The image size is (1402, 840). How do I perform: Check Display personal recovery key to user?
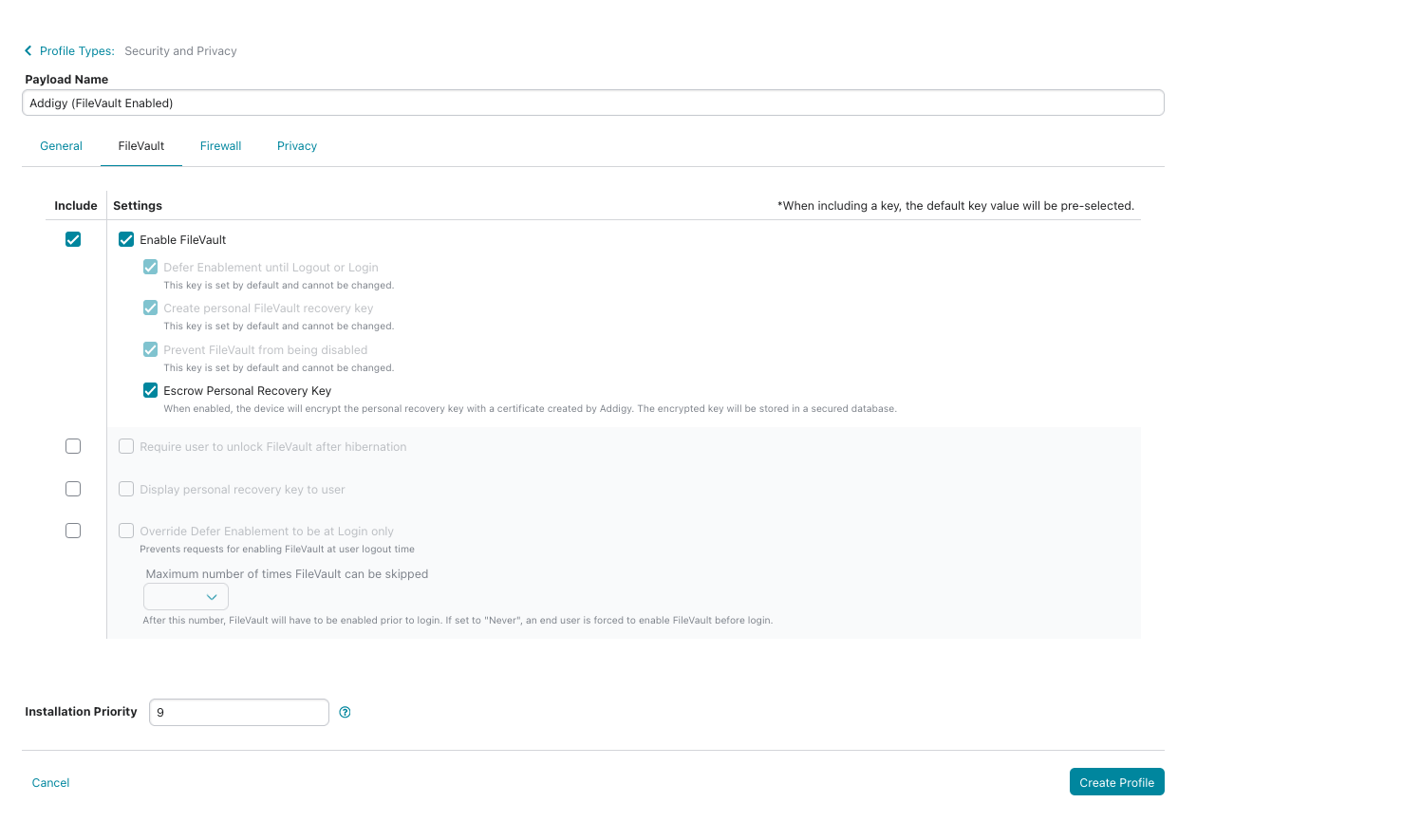[x=126, y=489]
